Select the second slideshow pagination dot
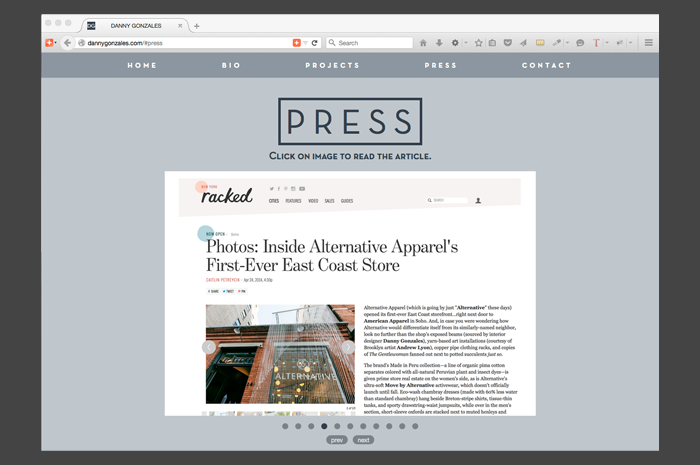 coord(298,426)
